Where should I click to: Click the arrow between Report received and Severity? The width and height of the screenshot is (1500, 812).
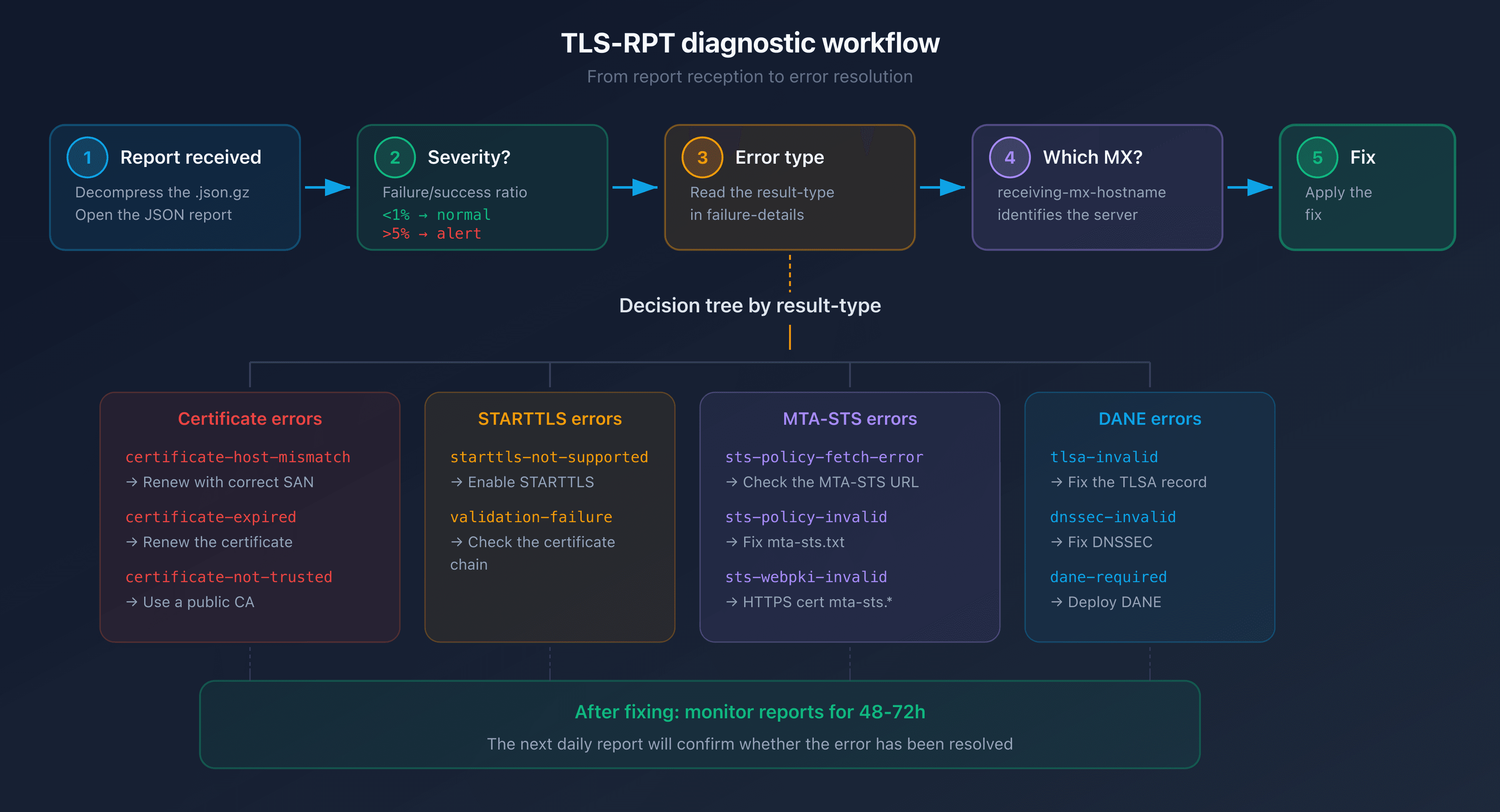[328, 187]
